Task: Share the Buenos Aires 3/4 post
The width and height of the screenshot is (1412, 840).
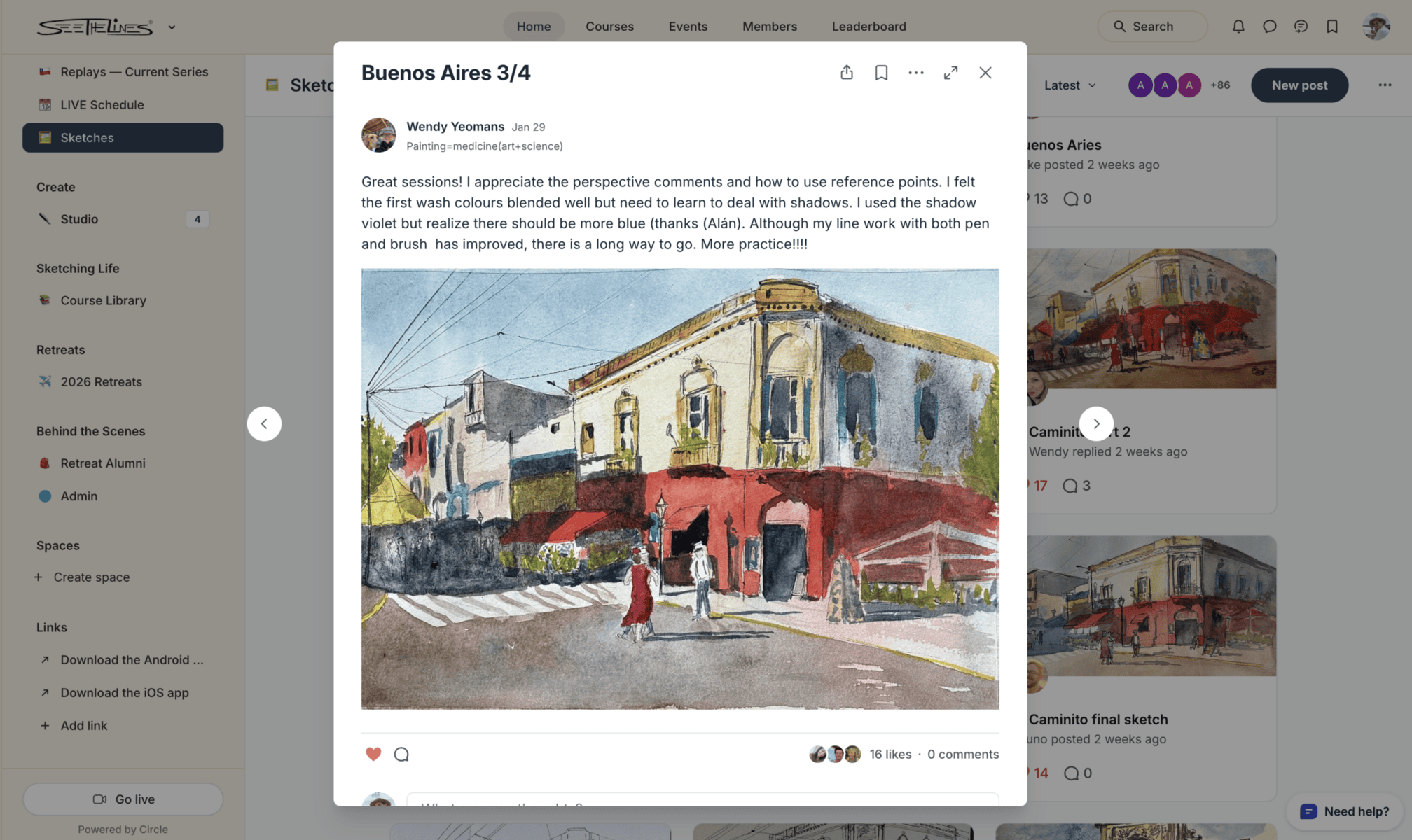Action: tap(846, 73)
